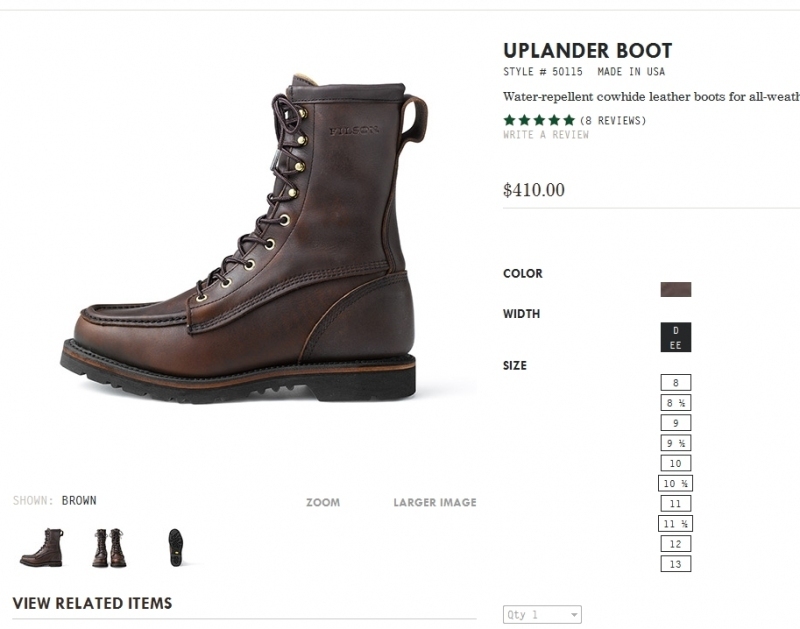
Task: Select size 9 ½
Action: point(676,443)
